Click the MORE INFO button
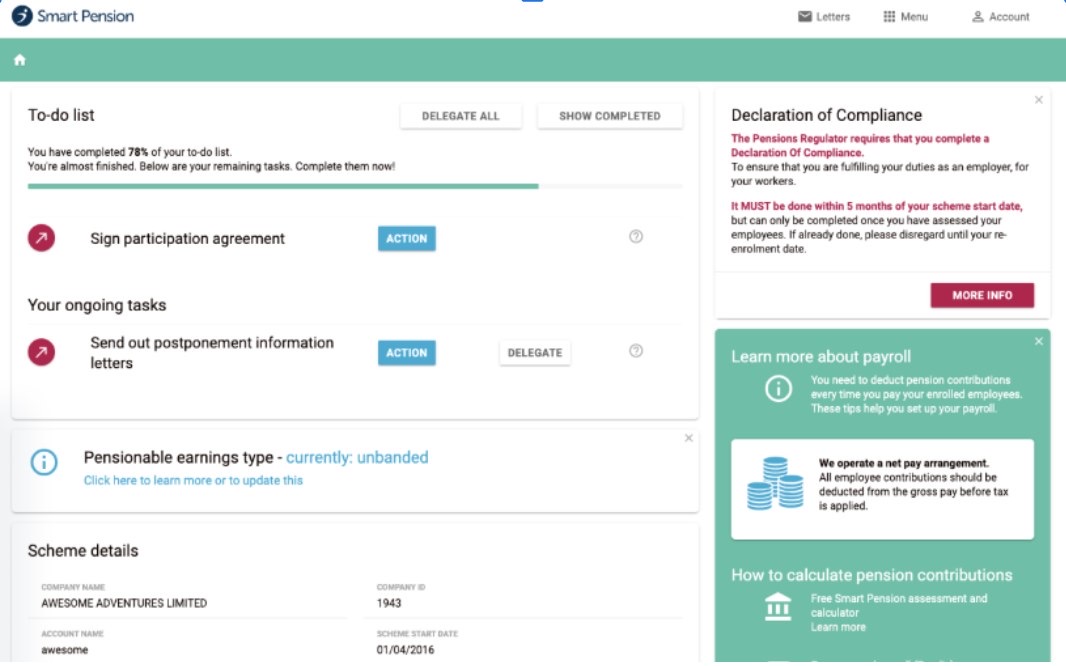Screen dimensions: 1066x666 pos(982,296)
